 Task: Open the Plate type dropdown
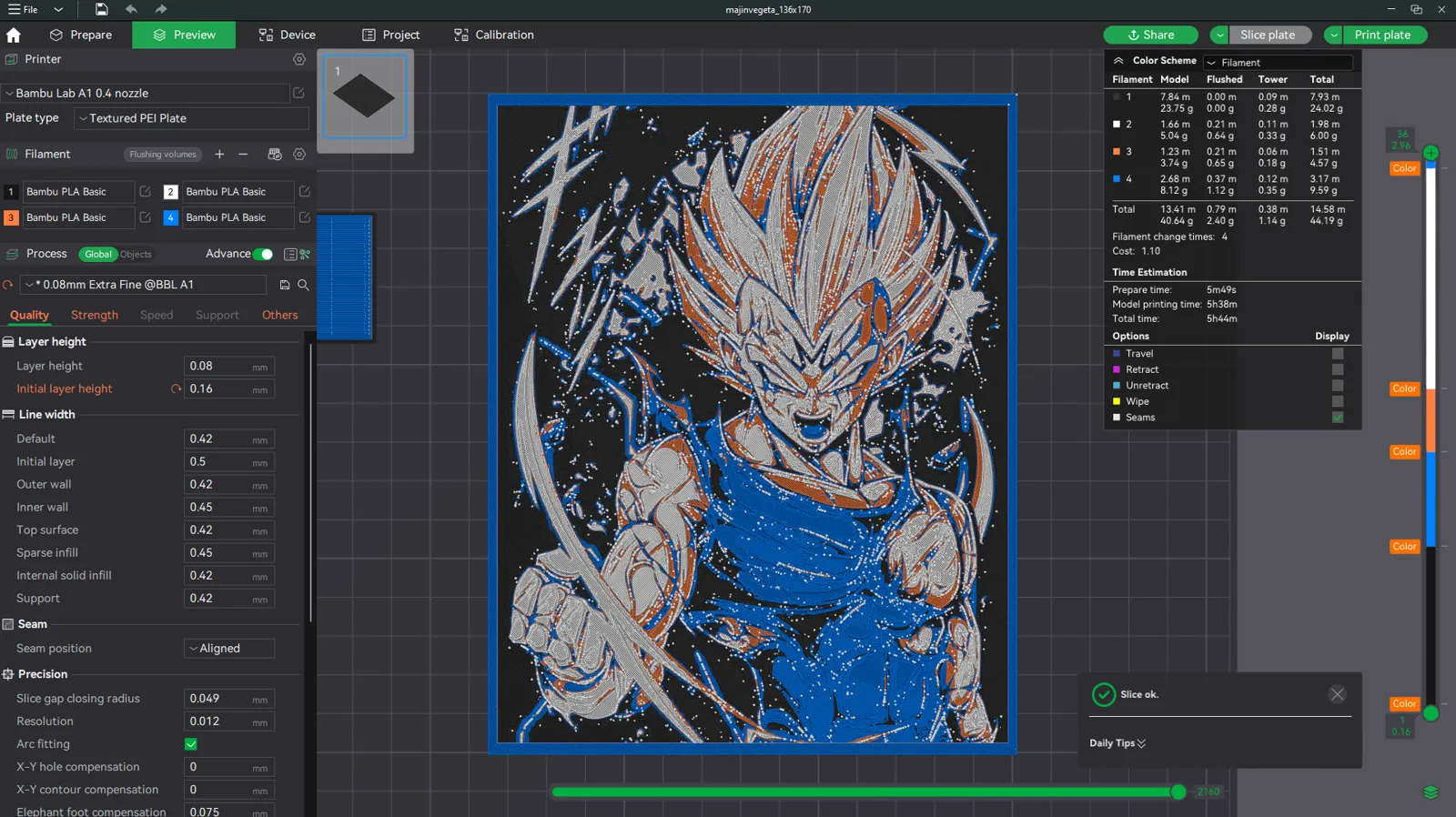pyautogui.click(x=192, y=118)
